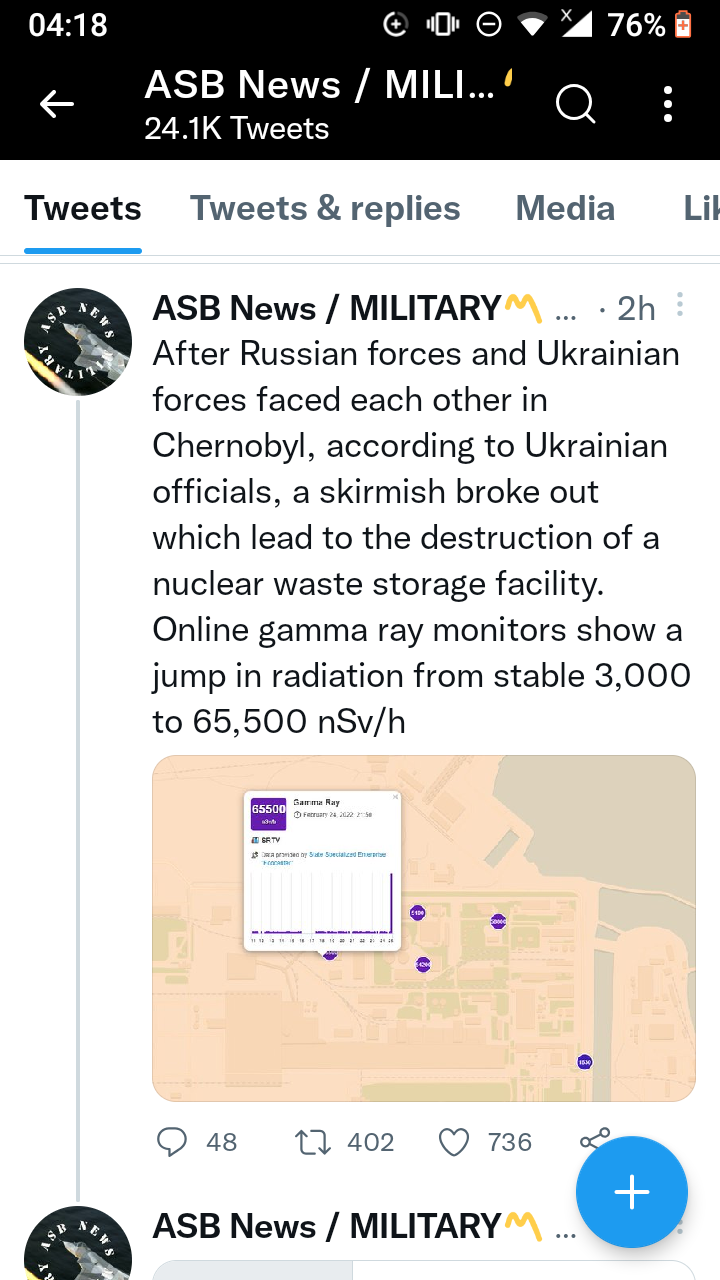Switch to the Tweets & replies tab
This screenshot has width=720, height=1280.
pos(325,208)
